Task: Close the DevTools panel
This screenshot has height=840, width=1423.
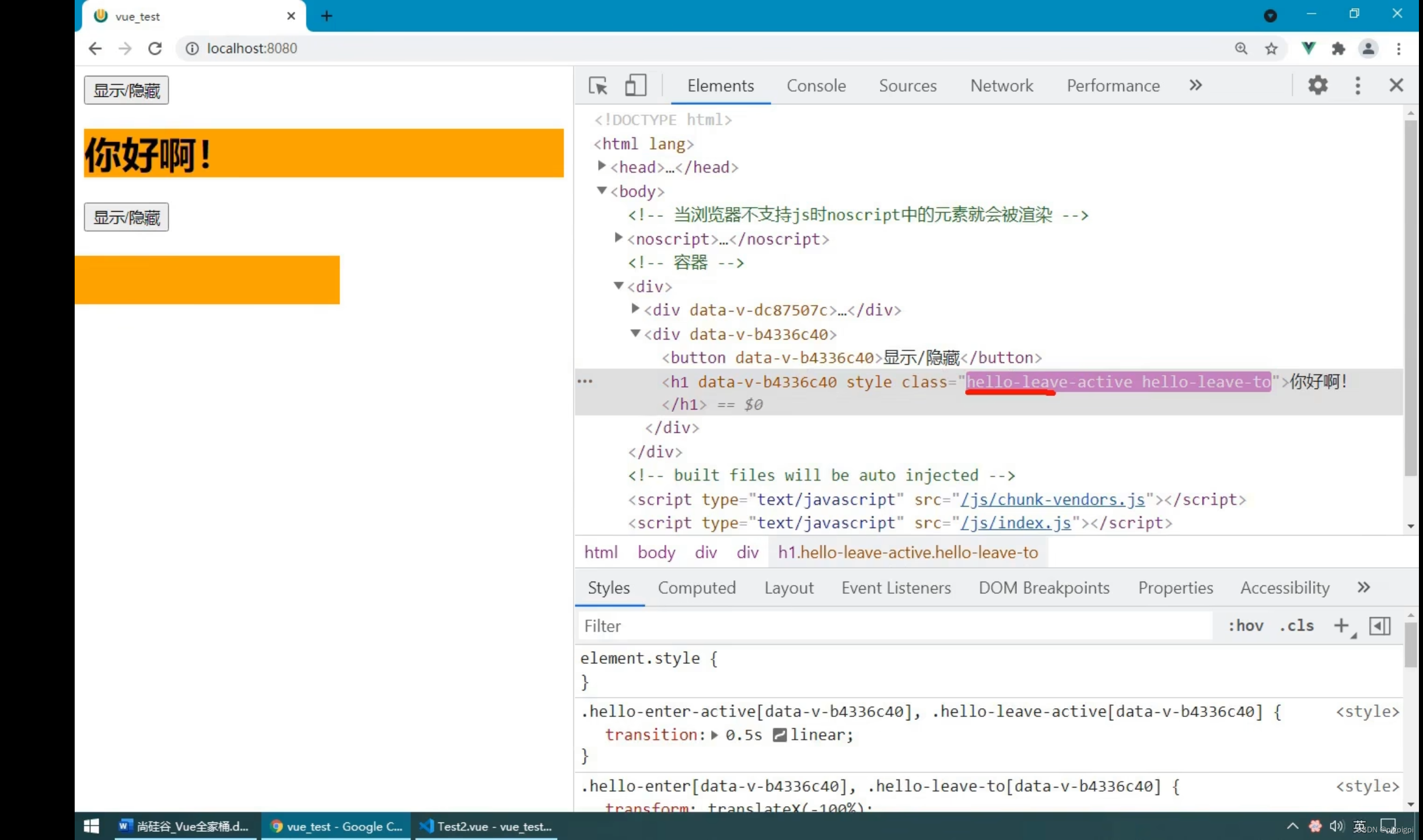Action: coord(1396,86)
